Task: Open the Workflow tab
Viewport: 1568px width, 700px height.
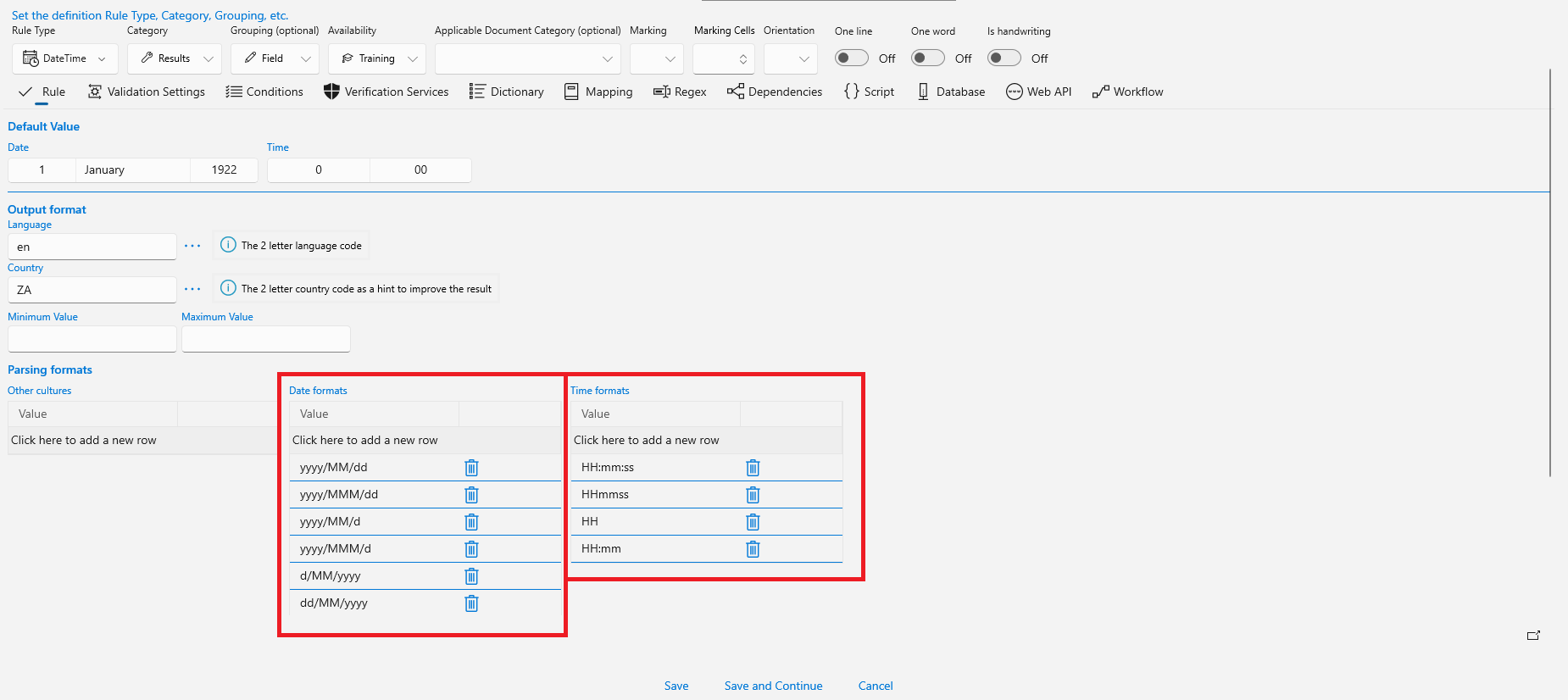Action: click(1128, 92)
